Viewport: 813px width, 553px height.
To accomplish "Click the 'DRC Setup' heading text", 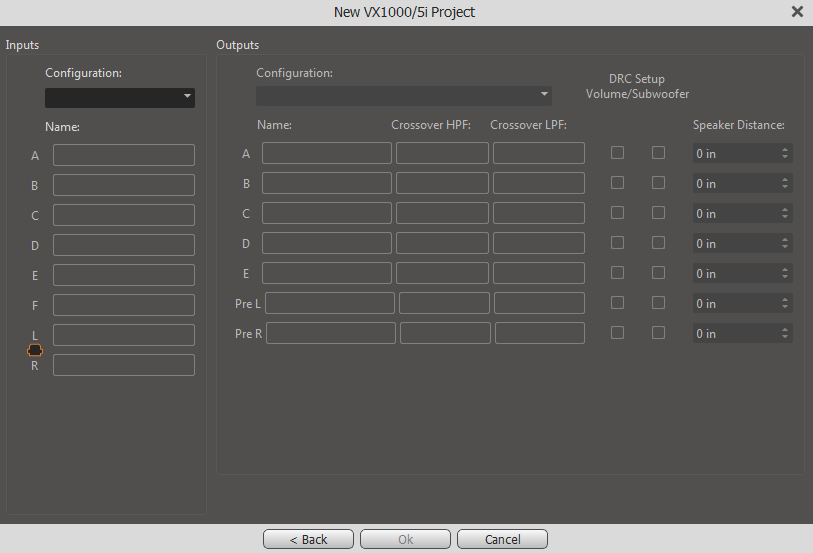I will (637, 79).
